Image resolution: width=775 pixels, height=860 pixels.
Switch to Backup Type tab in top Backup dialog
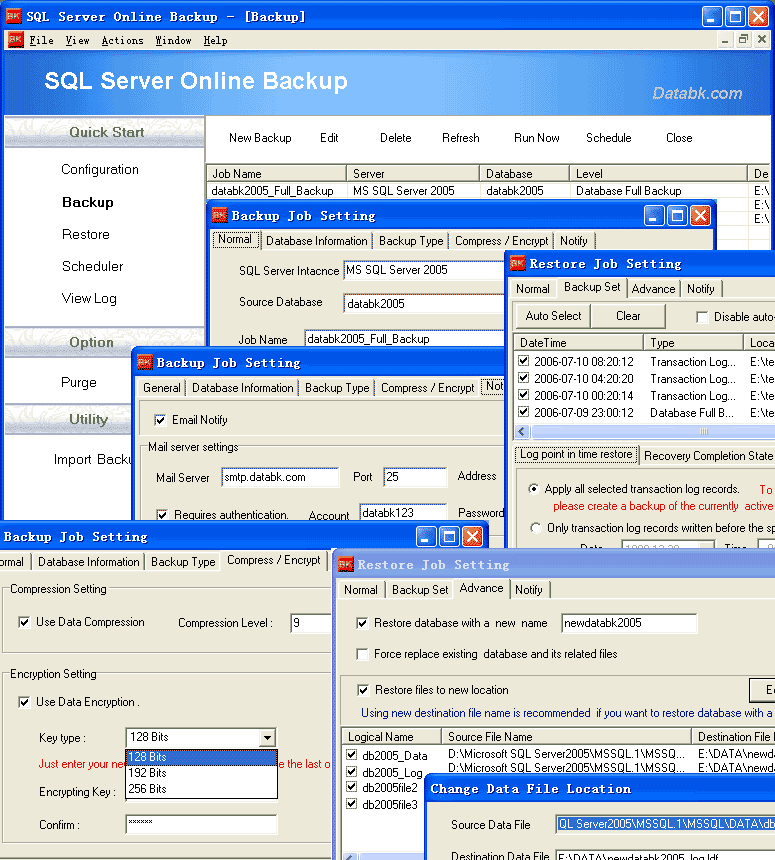(x=411, y=241)
